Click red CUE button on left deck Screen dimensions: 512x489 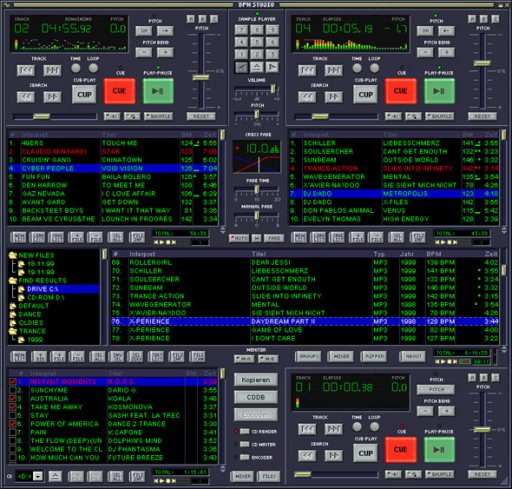coord(119,91)
